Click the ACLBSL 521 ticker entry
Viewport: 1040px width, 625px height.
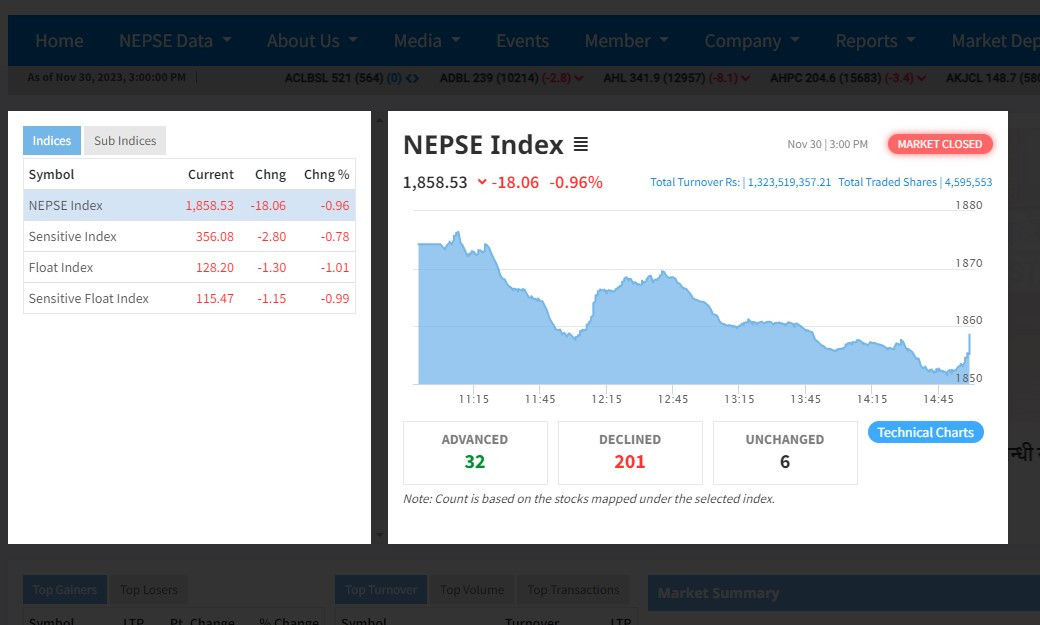[x=352, y=78]
